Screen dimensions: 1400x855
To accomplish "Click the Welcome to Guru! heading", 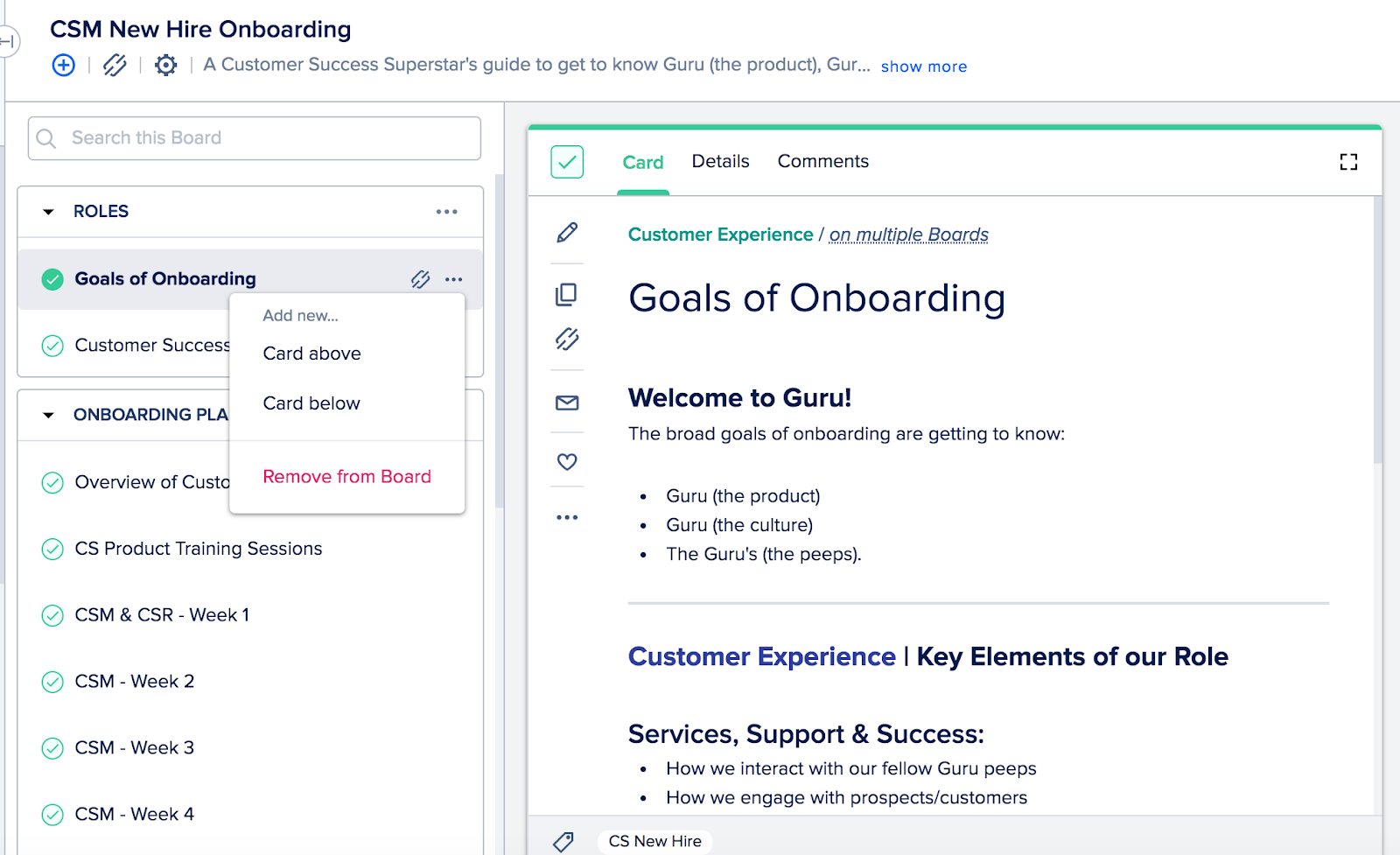I will tap(740, 398).
